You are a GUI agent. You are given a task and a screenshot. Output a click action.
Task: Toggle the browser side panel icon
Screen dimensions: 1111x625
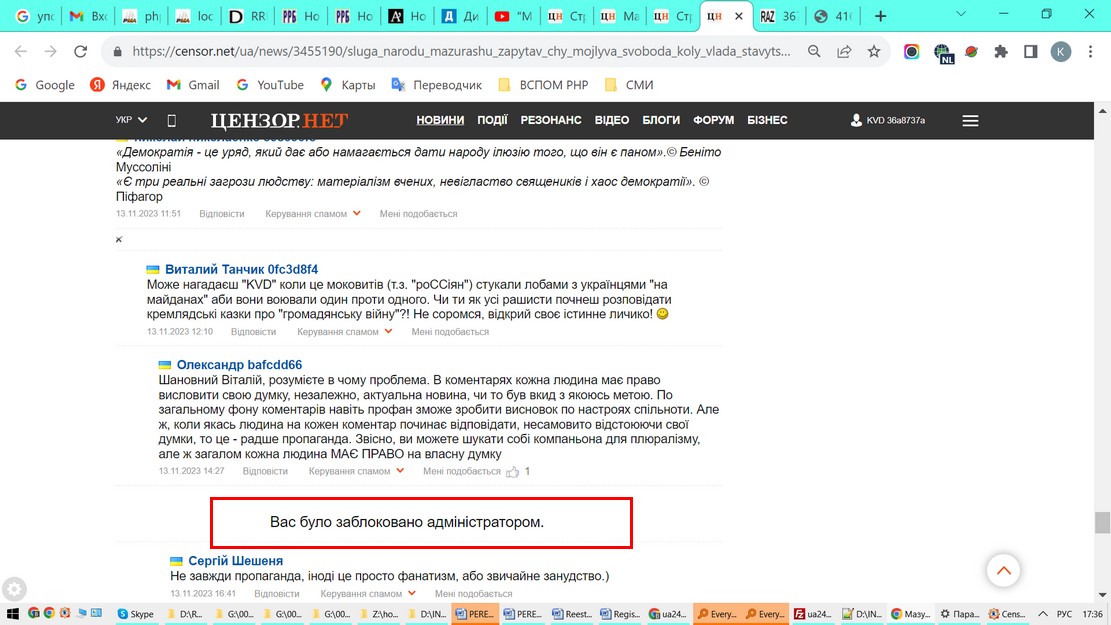pyautogui.click(x=1030, y=51)
